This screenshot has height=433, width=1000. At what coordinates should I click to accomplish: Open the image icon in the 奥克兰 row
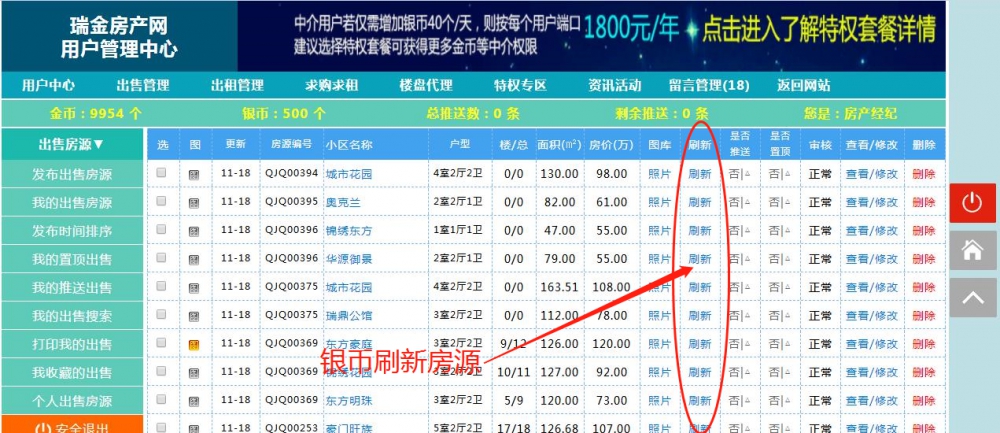(195, 202)
